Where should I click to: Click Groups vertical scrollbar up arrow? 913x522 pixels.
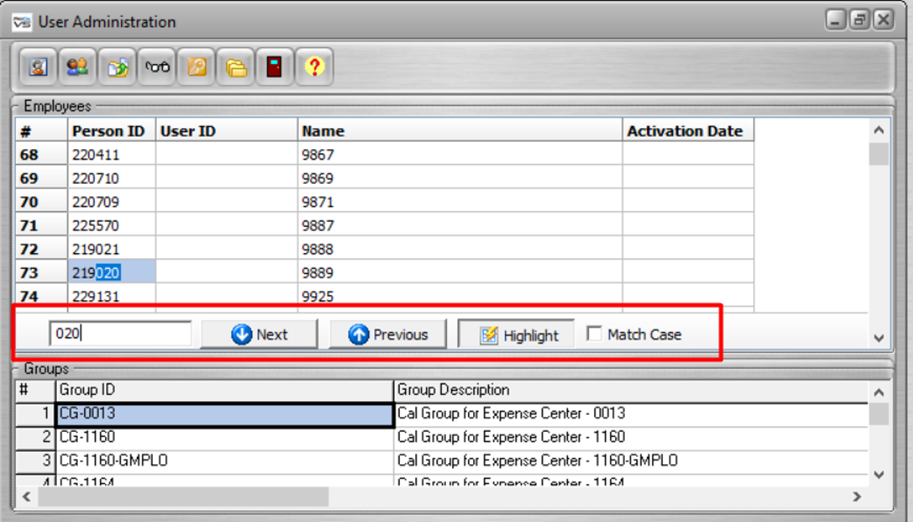coord(879,392)
